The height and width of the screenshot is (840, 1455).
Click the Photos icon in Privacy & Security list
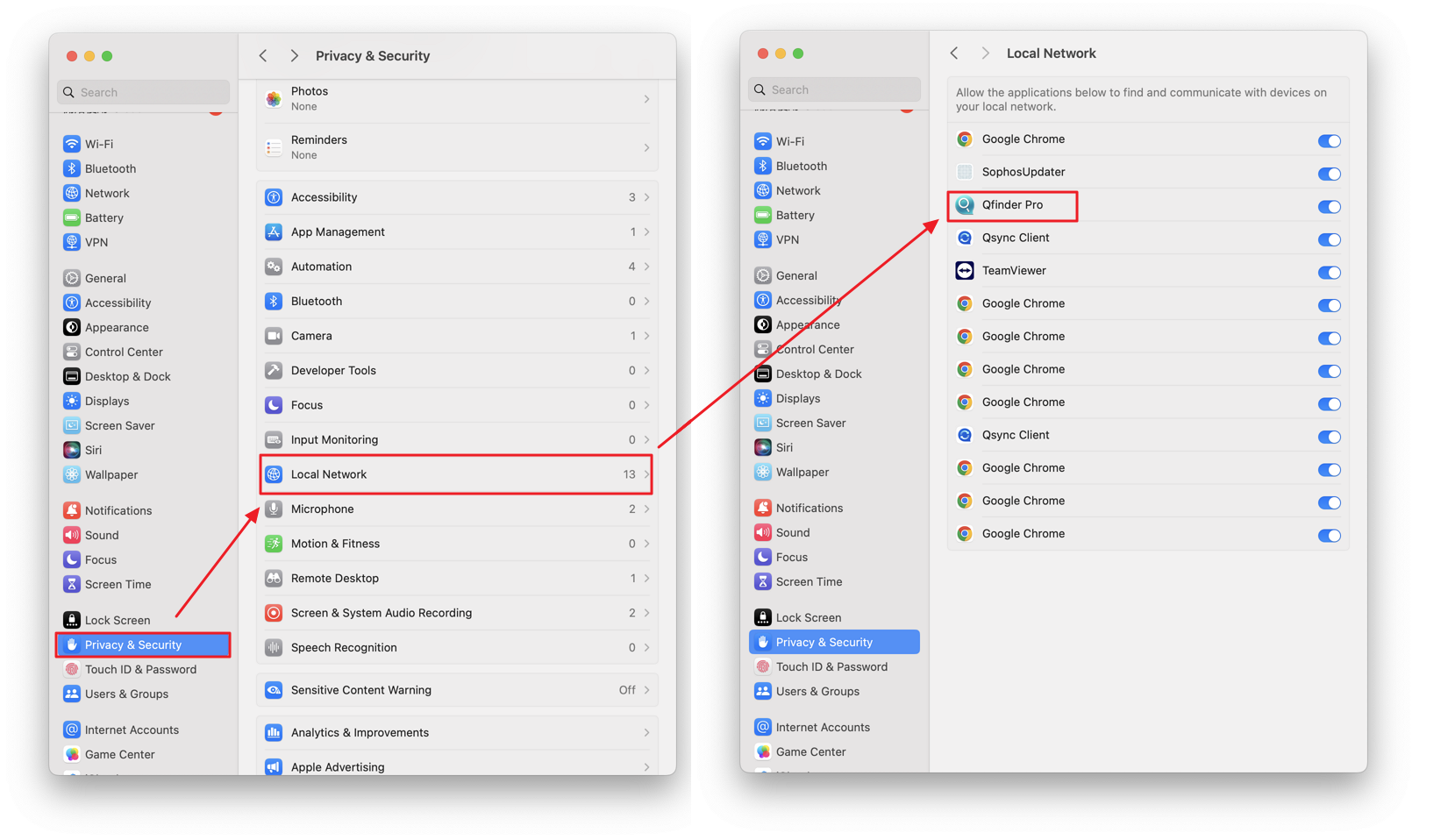point(274,99)
